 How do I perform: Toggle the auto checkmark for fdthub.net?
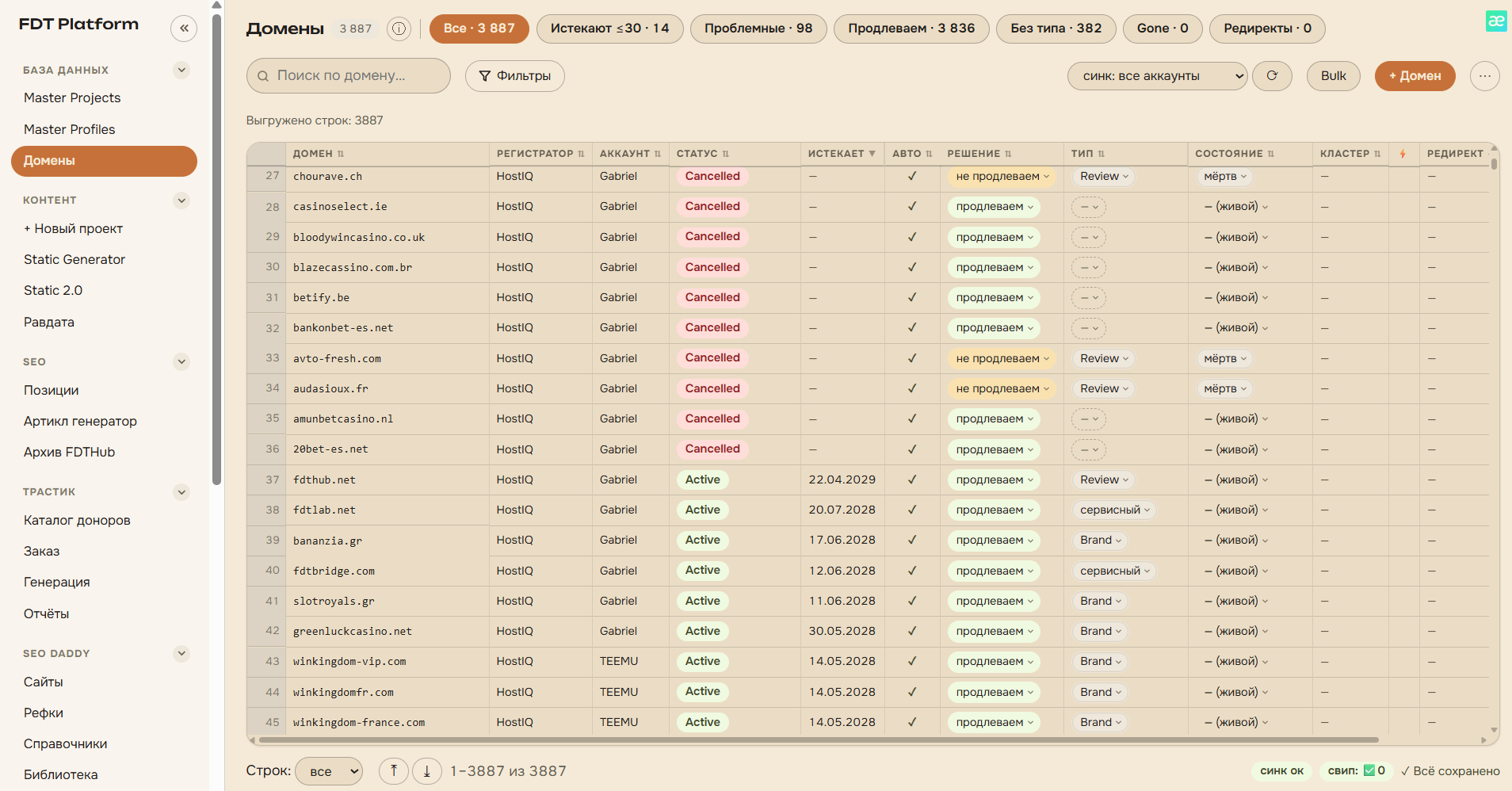pyautogui.click(x=912, y=480)
